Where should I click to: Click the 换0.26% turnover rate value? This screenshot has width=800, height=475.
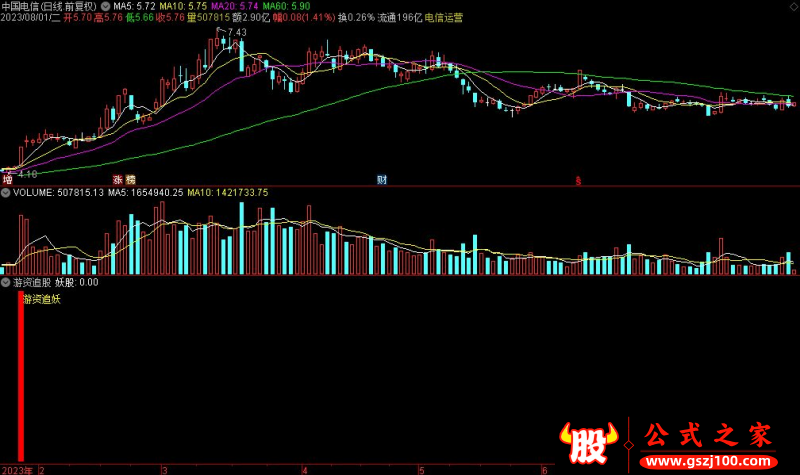click(x=356, y=18)
